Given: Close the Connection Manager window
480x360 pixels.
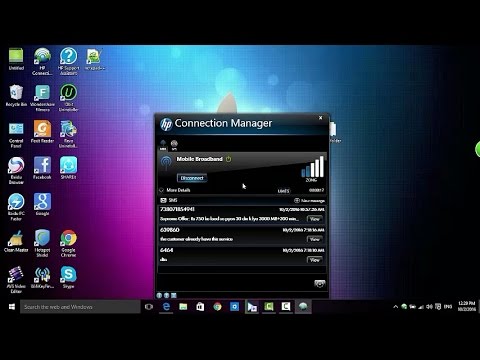Looking at the screenshot, I should point(320,118).
